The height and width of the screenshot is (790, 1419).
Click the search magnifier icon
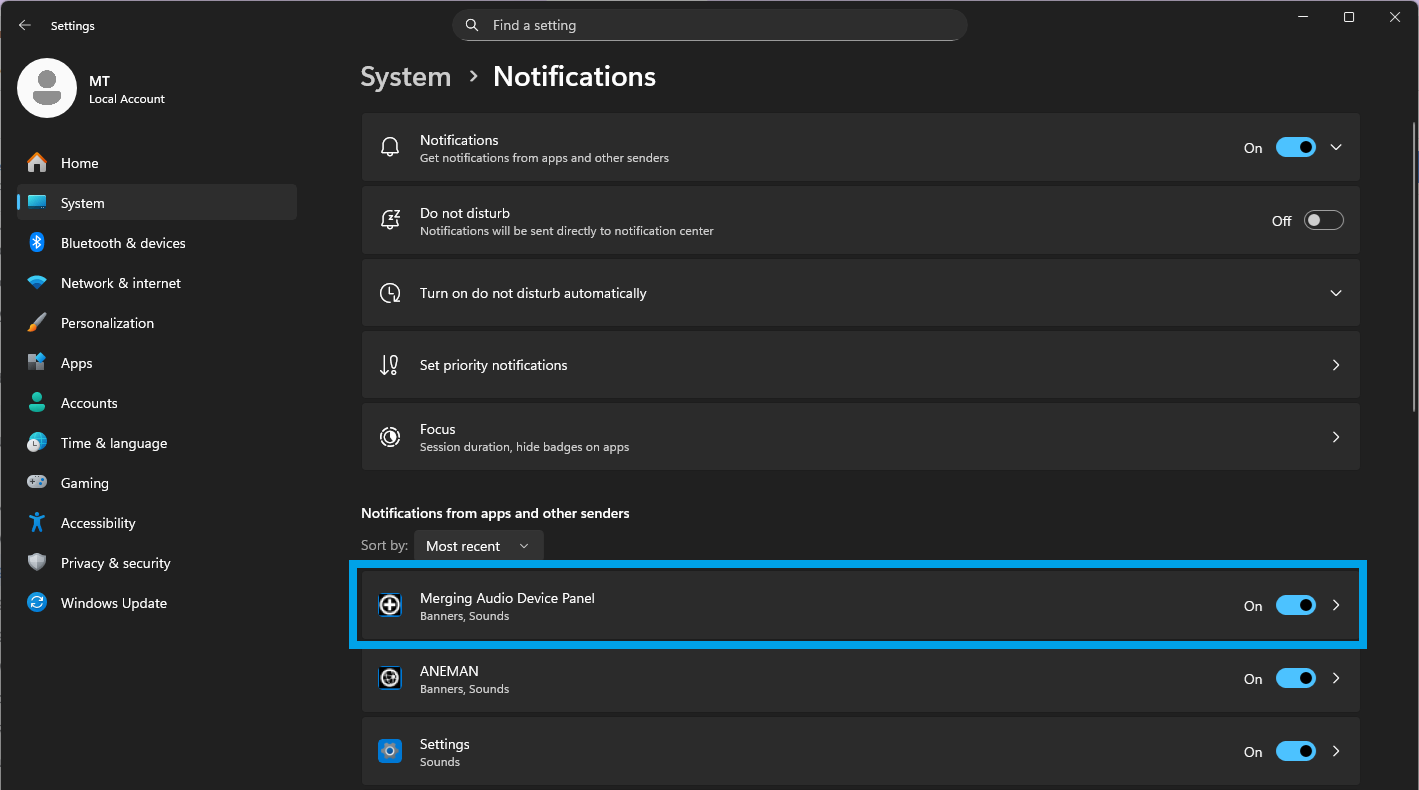(472, 25)
